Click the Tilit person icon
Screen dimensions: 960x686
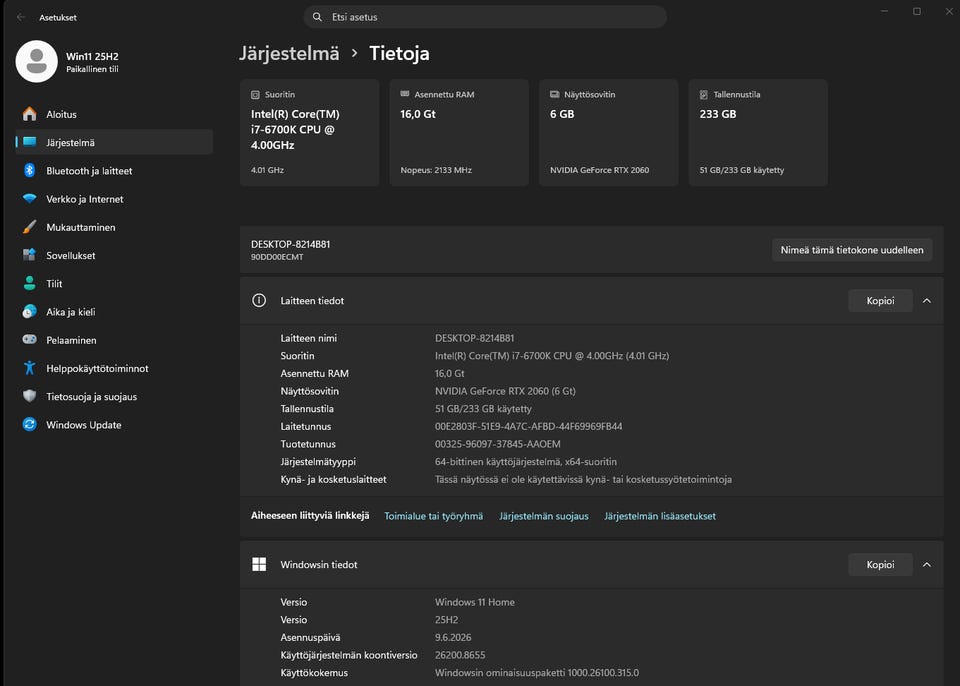[x=29, y=283]
